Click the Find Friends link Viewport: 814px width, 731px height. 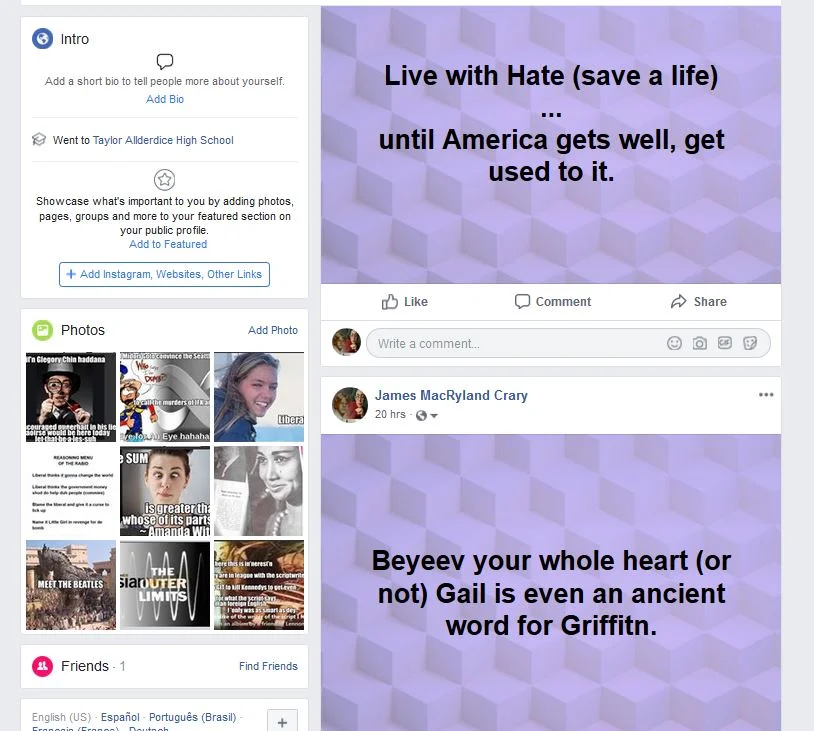(268, 666)
